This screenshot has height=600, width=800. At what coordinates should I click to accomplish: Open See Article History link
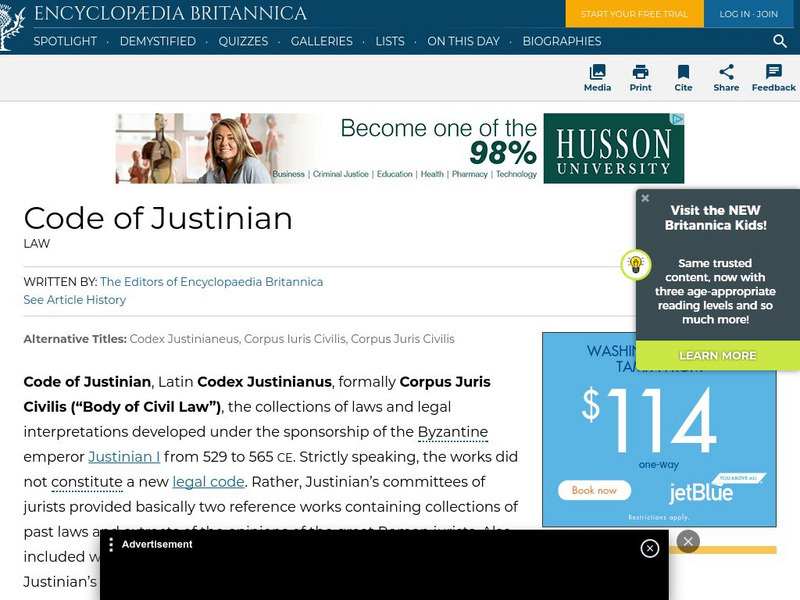74,300
